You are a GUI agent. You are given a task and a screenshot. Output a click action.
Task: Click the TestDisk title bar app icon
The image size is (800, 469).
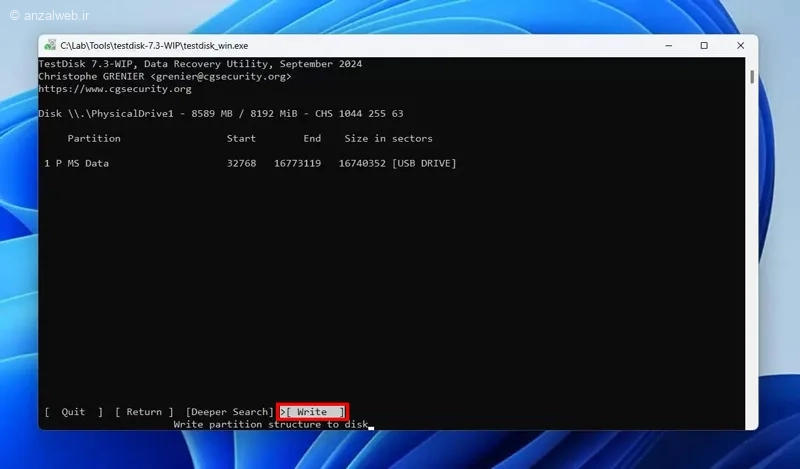(50, 45)
